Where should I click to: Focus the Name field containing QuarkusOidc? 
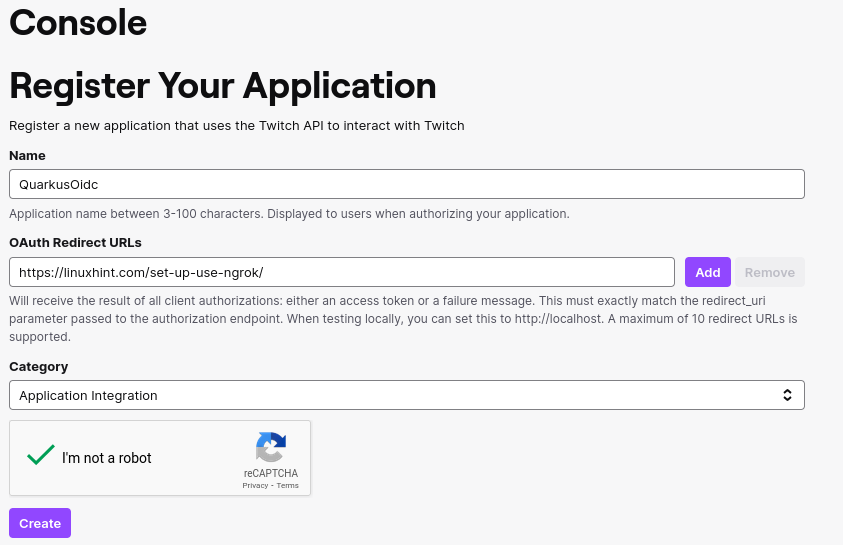(407, 184)
